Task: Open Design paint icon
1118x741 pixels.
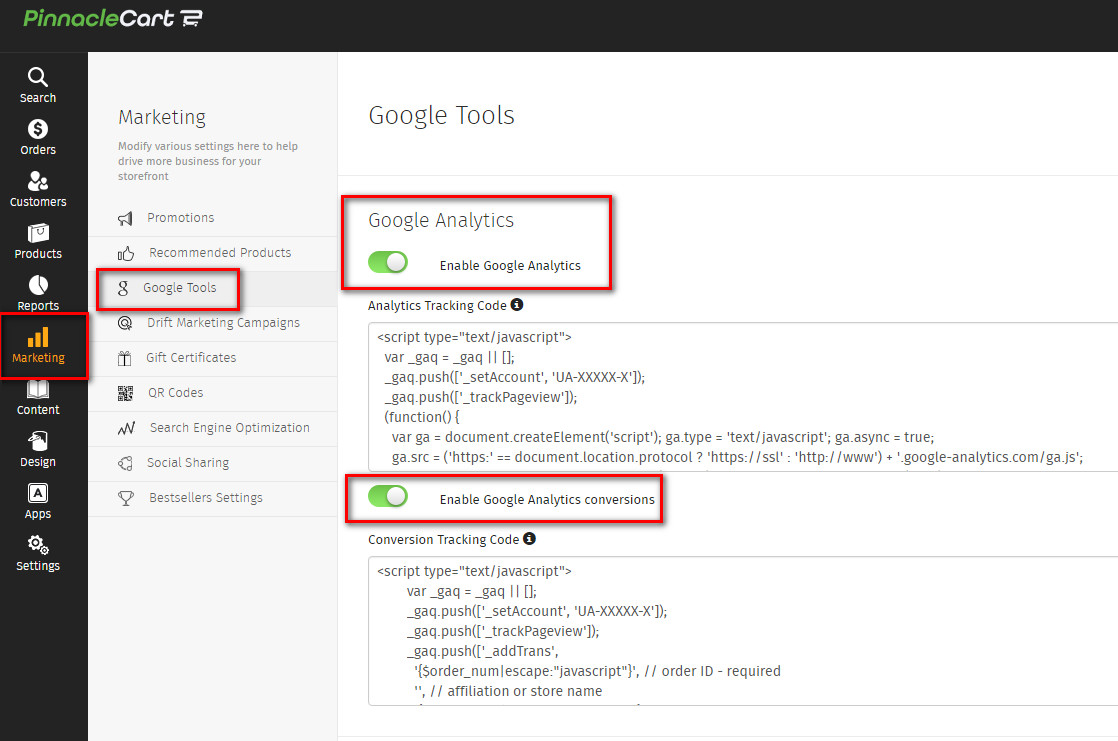Action: point(38,441)
